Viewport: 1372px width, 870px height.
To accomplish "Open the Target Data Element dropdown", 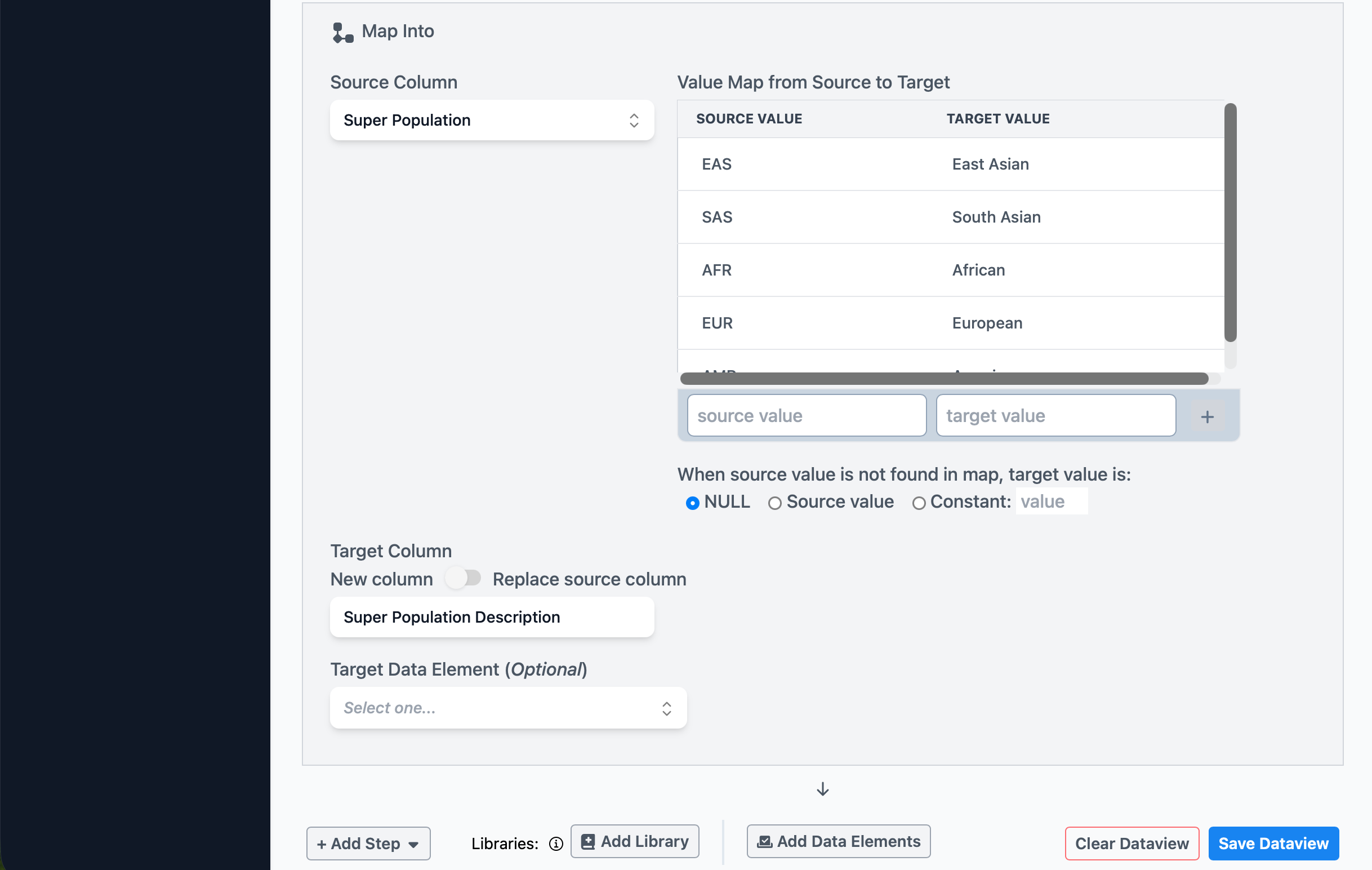I will [x=507, y=708].
